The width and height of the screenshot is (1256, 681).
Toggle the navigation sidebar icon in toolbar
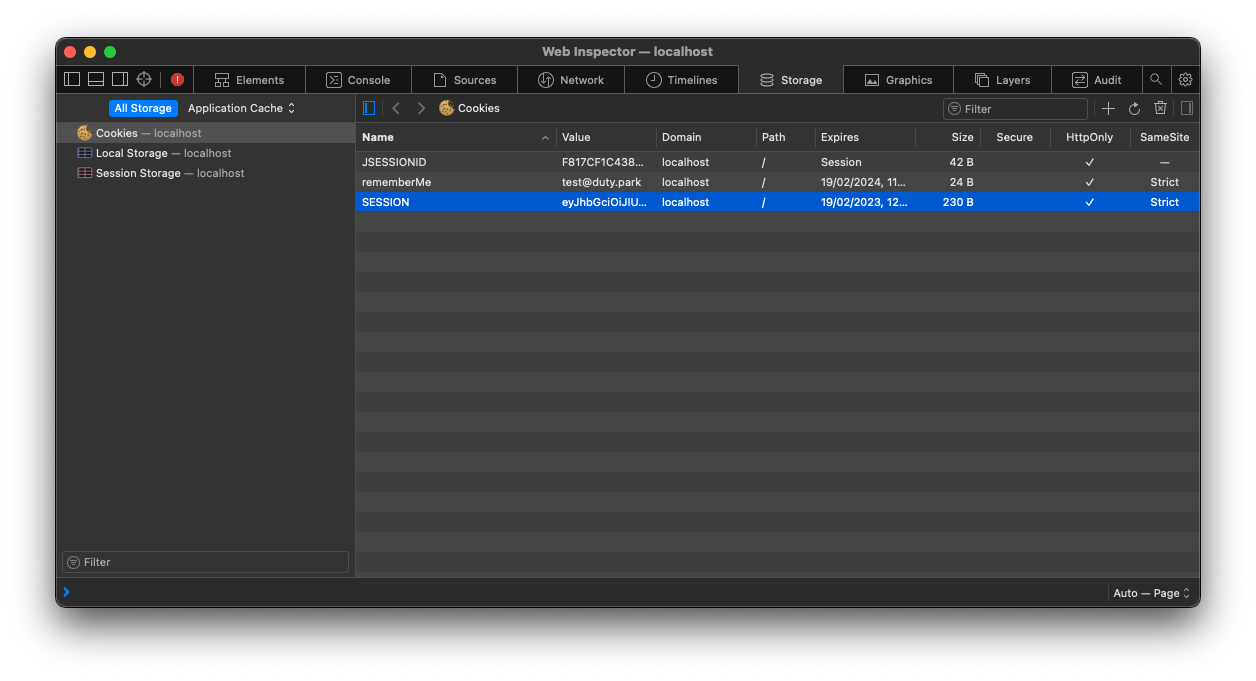point(72,79)
